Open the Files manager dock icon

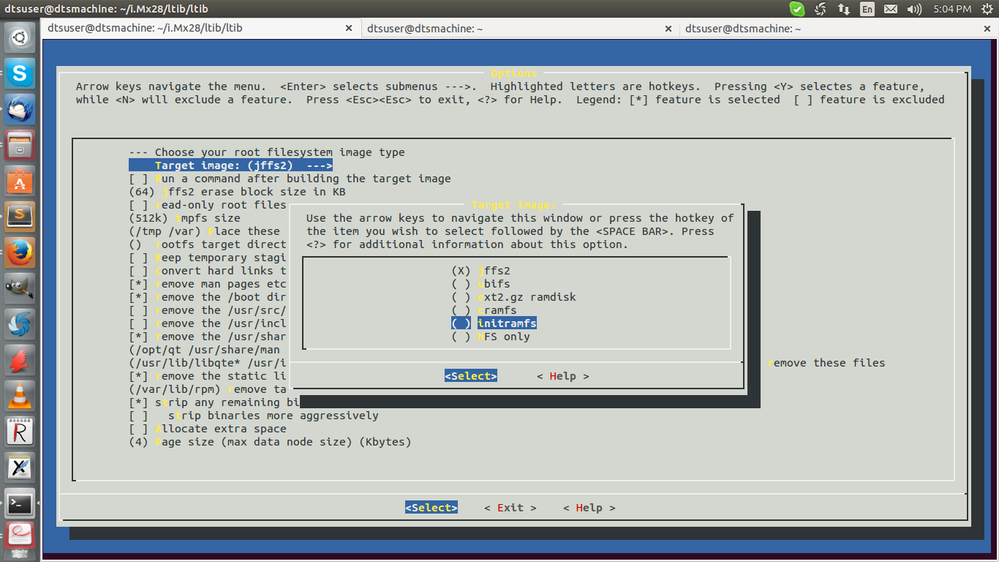(x=20, y=146)
